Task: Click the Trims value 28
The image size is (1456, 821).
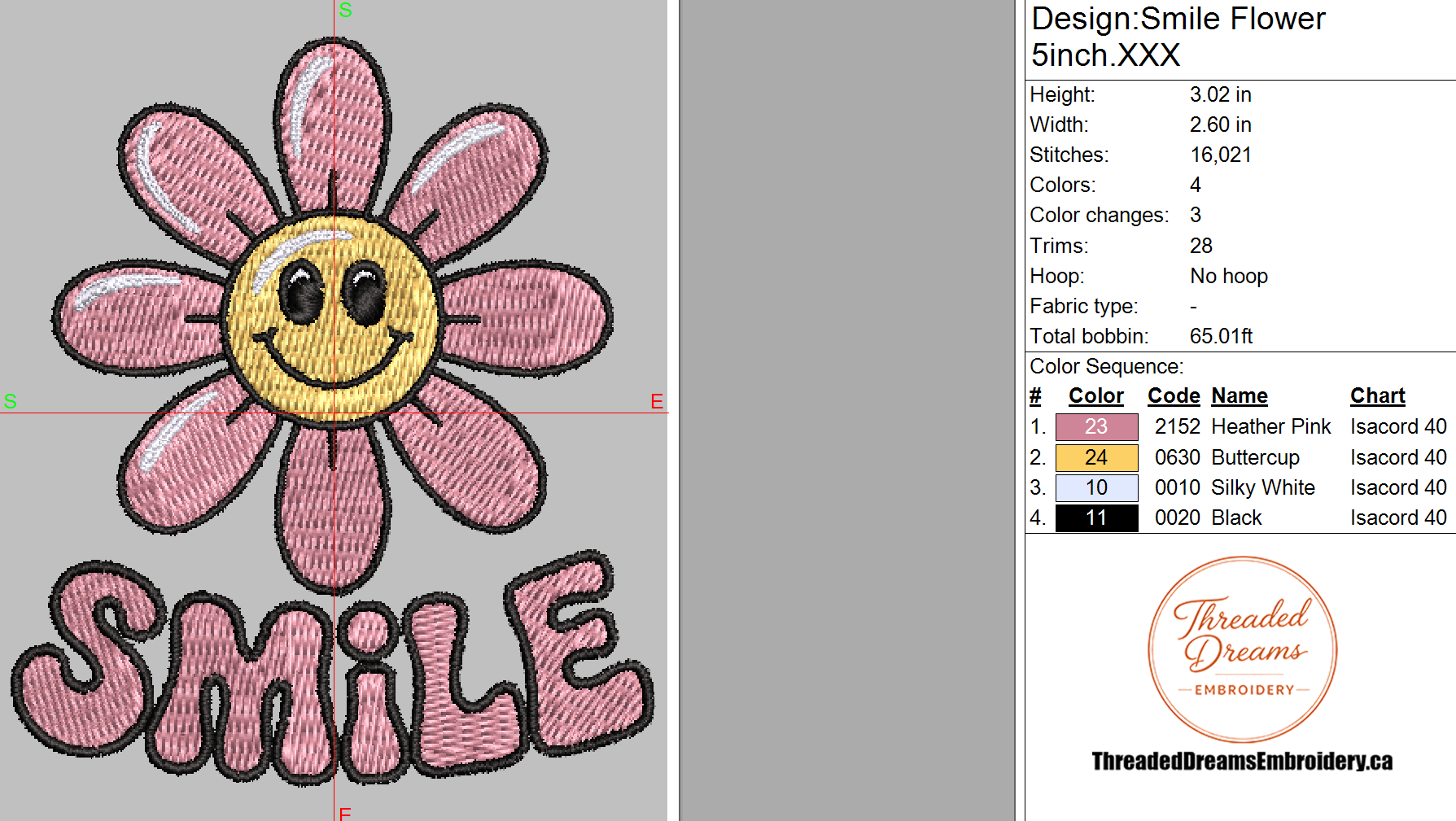Action: tap(1201, 246)
